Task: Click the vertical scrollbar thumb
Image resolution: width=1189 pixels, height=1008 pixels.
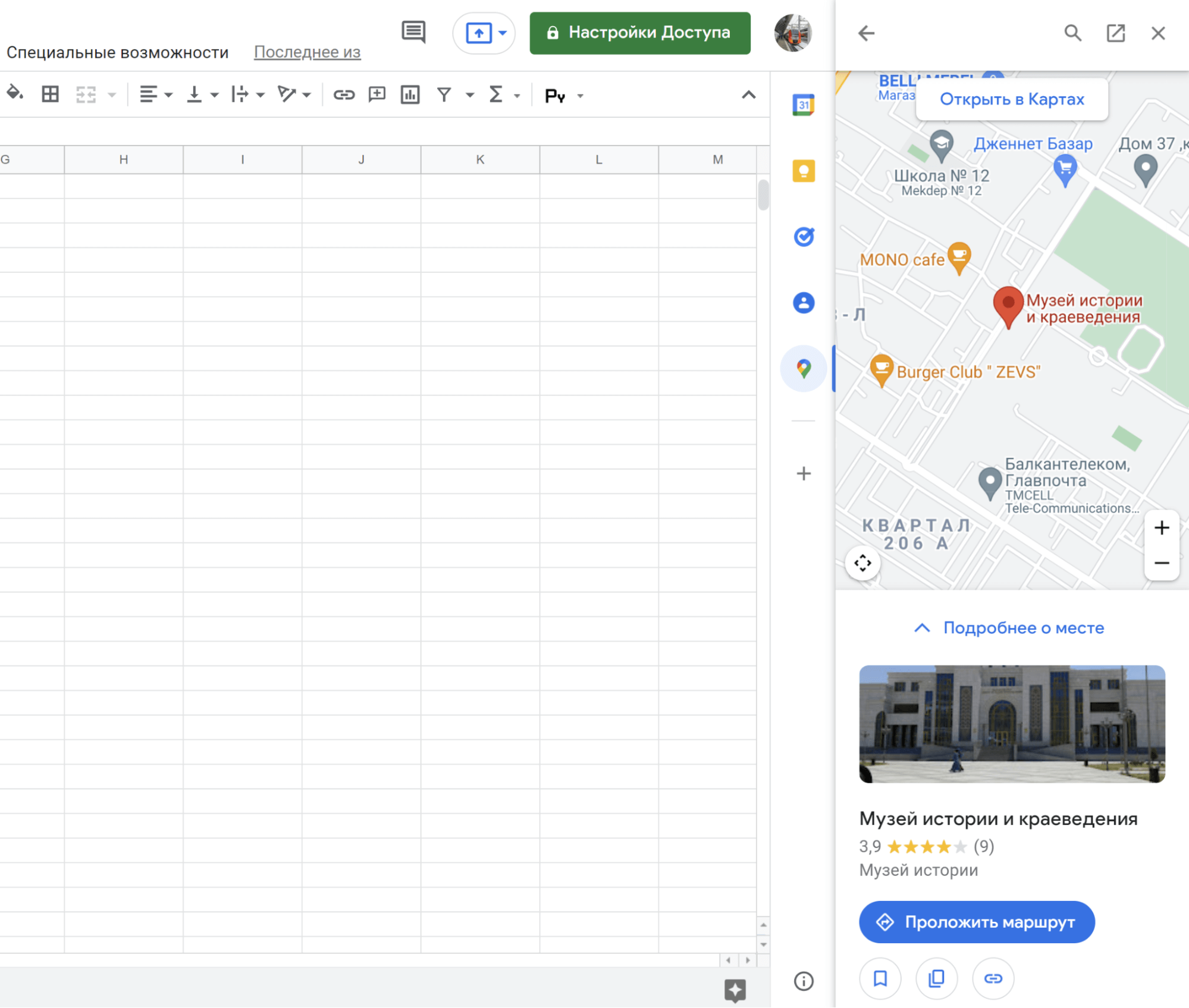Action: point(764,195)
